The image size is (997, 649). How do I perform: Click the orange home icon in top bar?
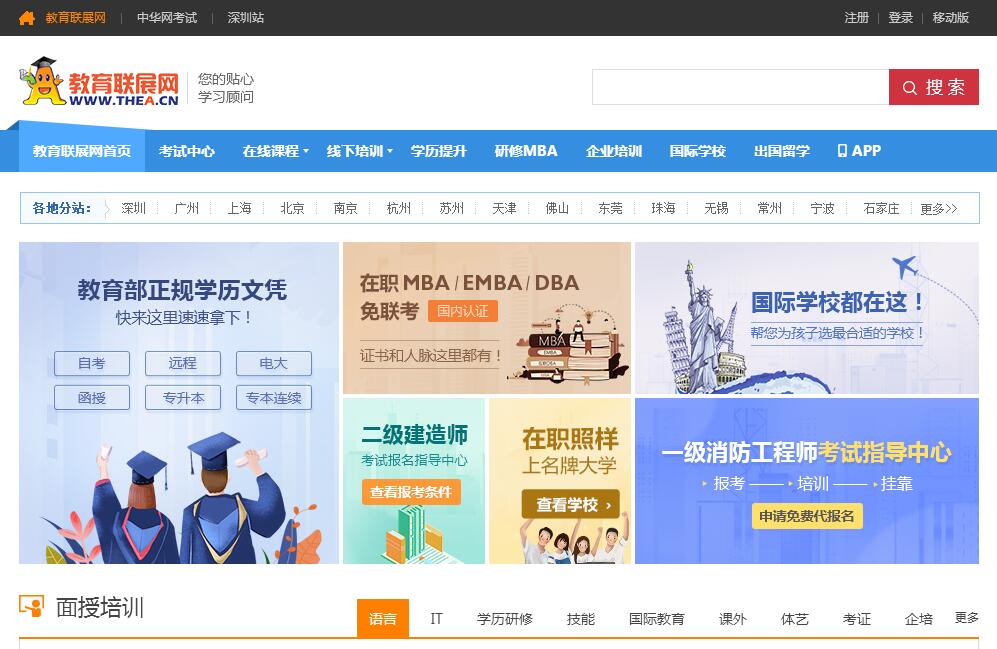27,18
